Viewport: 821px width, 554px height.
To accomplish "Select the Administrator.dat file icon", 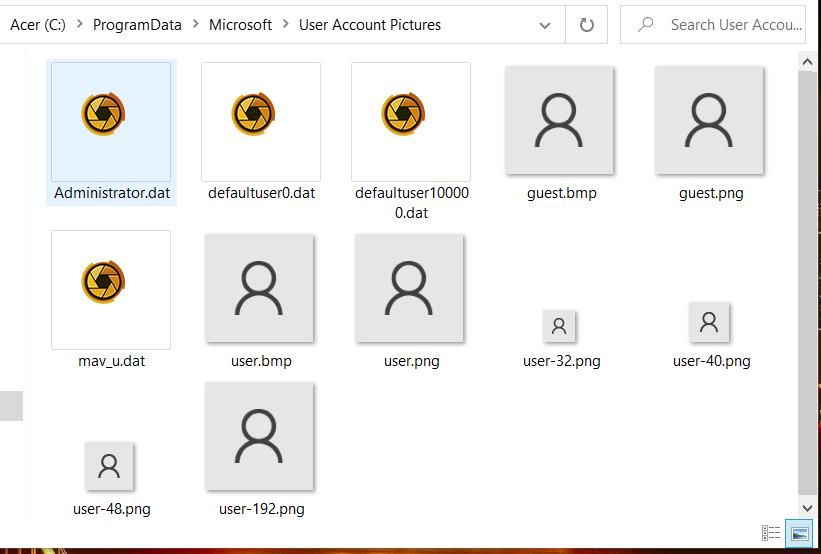I will pyautogui.click(x=111, y=121).
